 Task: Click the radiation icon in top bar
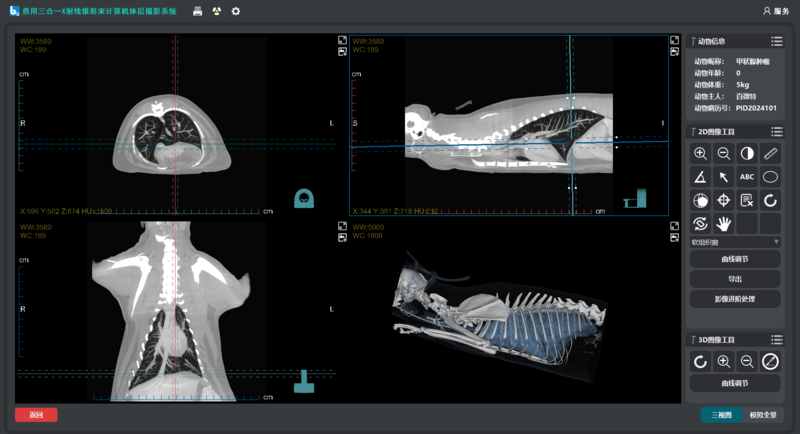(217, 11)
